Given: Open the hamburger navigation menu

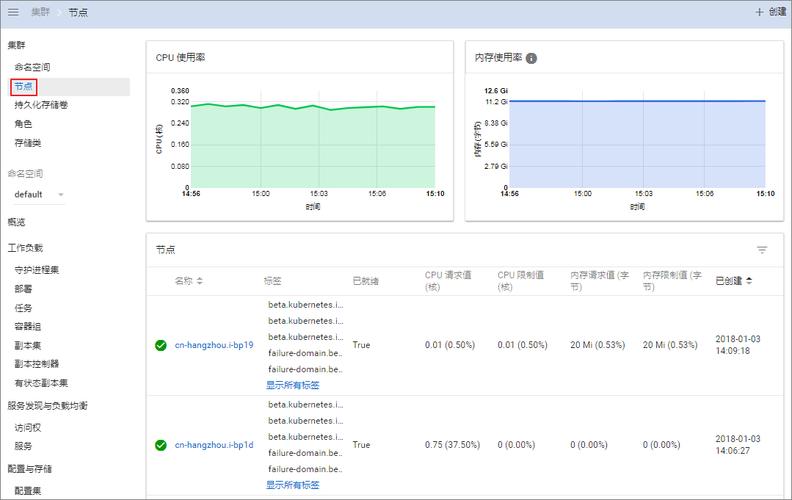Looking at the screenshot, I should (13, 12).
